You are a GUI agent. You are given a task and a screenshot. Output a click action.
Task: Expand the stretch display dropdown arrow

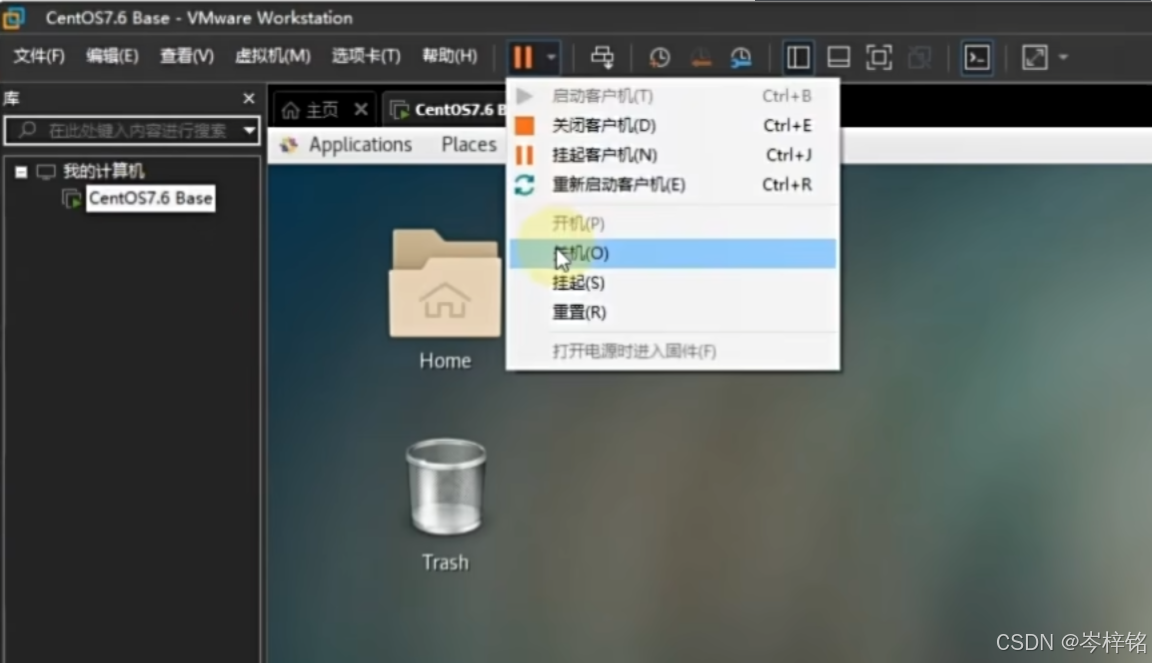[x=1063, y=57]
